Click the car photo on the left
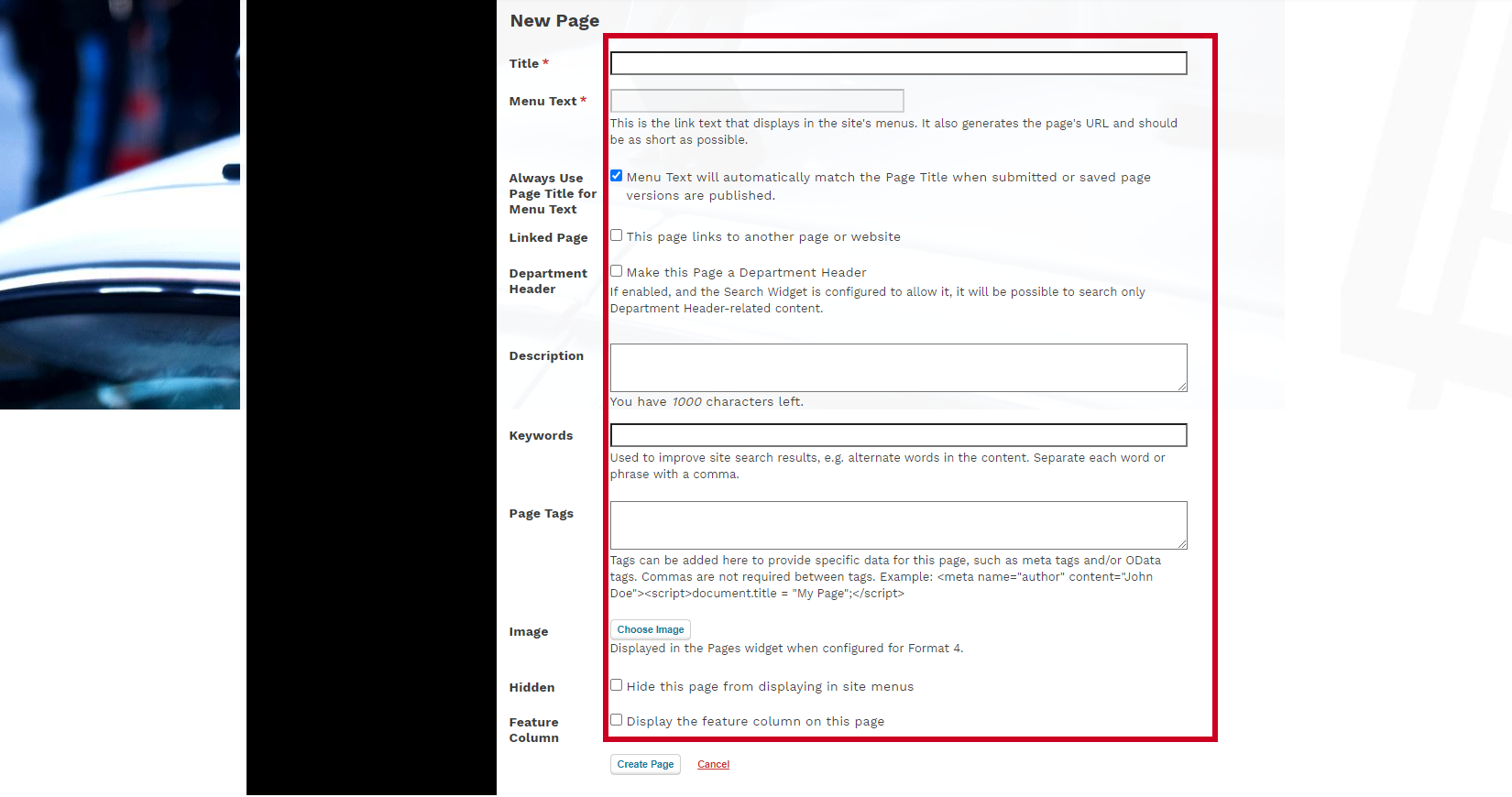This screenshot has height=797, width=1512. click(120, 204)
